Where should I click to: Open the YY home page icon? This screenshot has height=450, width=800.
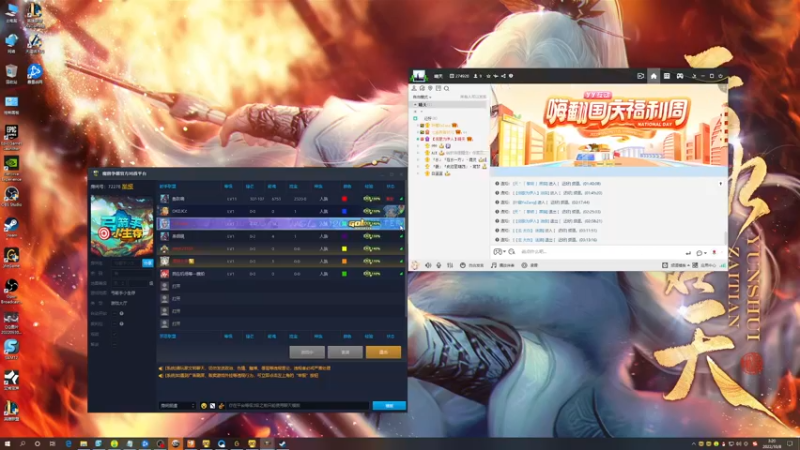[654, 76]
